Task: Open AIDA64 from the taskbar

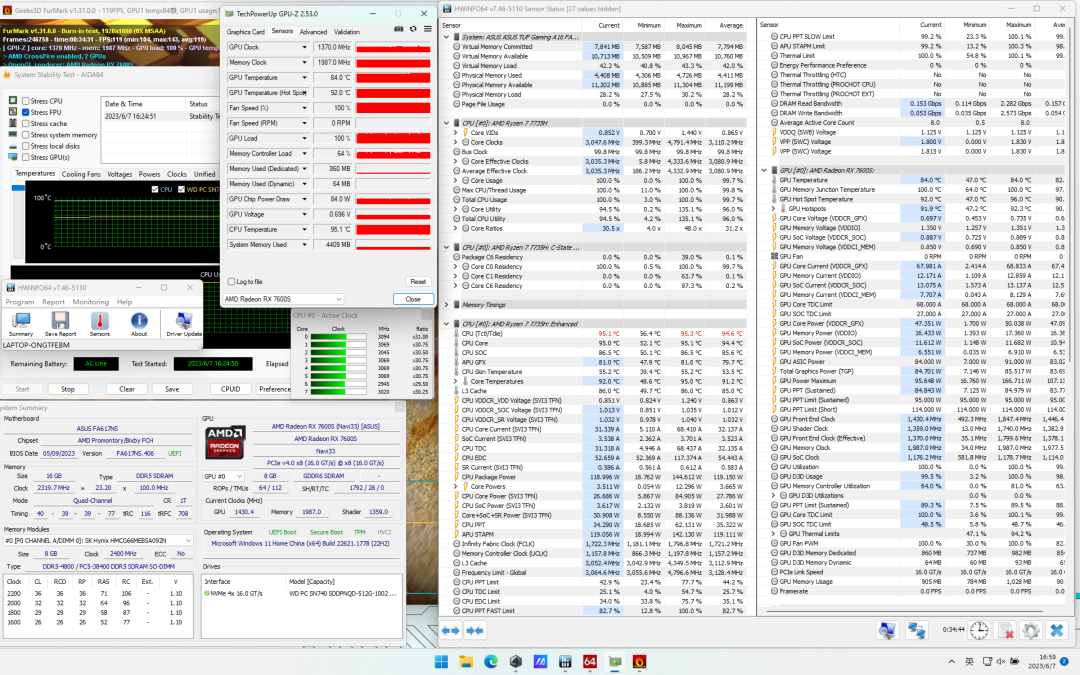Action: point(590,661)
